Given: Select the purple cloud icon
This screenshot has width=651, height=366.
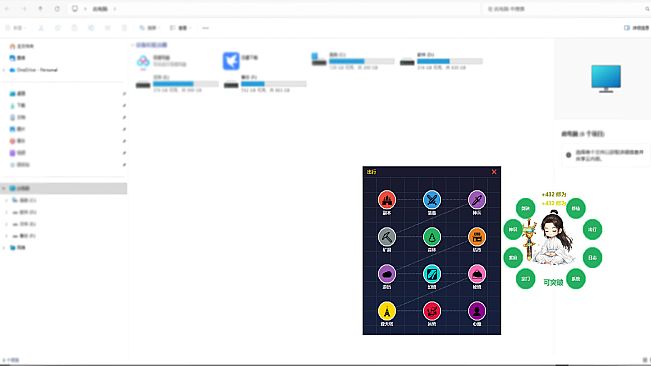Looking at the screenshot, I should click(387, 274).
